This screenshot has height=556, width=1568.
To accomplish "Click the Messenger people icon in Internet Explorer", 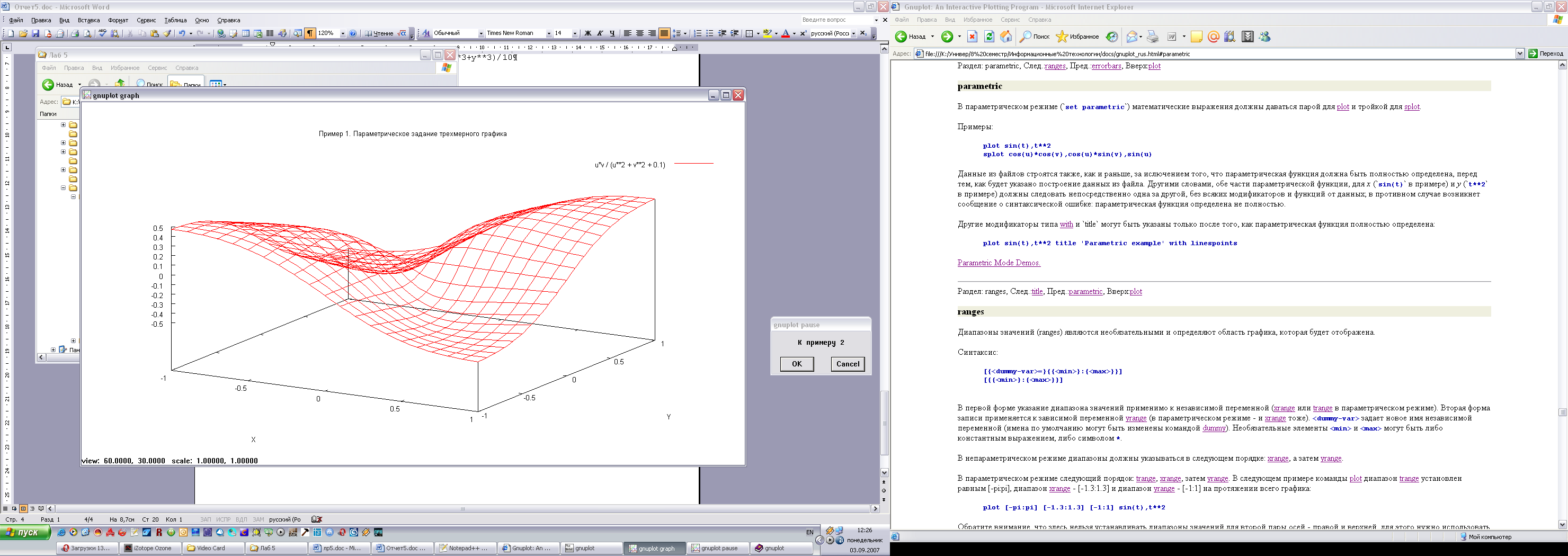I will click(1265, 37).
